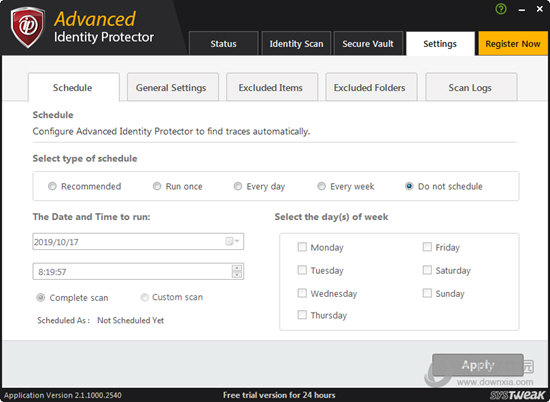This screenshot has width=550, height=402.
Task: Switch to the Status tab
Action: click(223, 43)
